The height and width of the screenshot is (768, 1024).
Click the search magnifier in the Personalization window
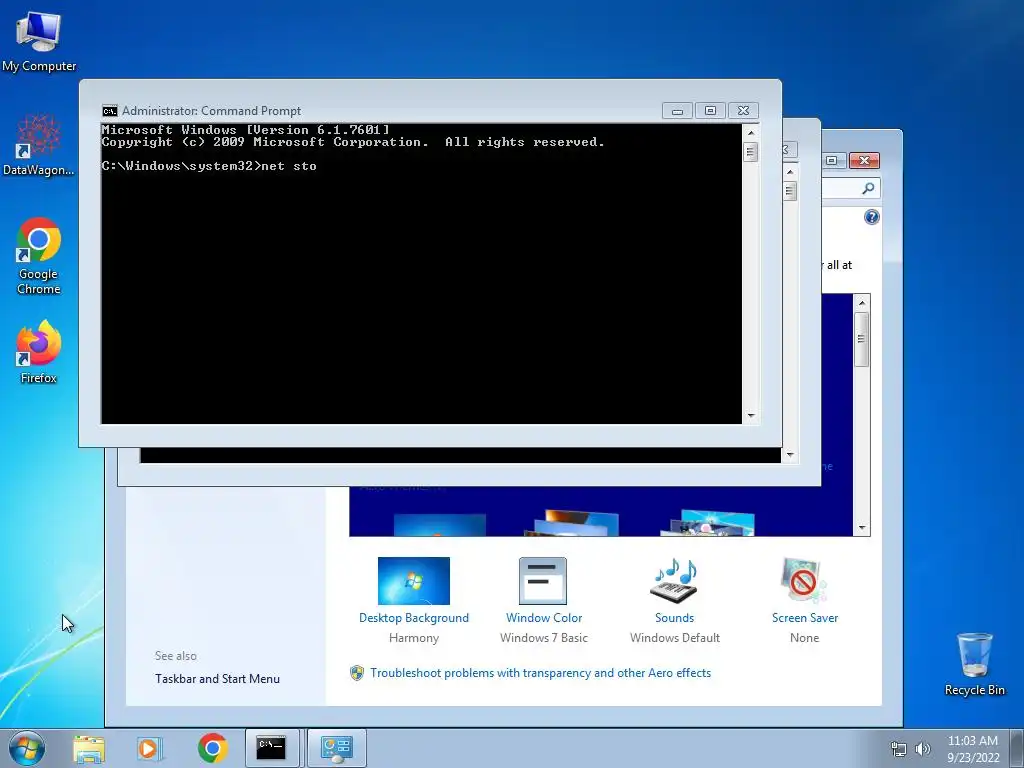click(868, 189)
